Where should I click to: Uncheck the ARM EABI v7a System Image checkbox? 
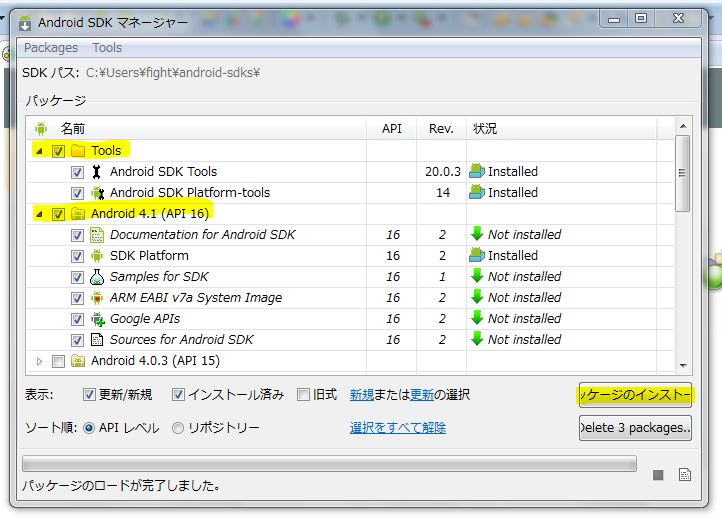77,298
